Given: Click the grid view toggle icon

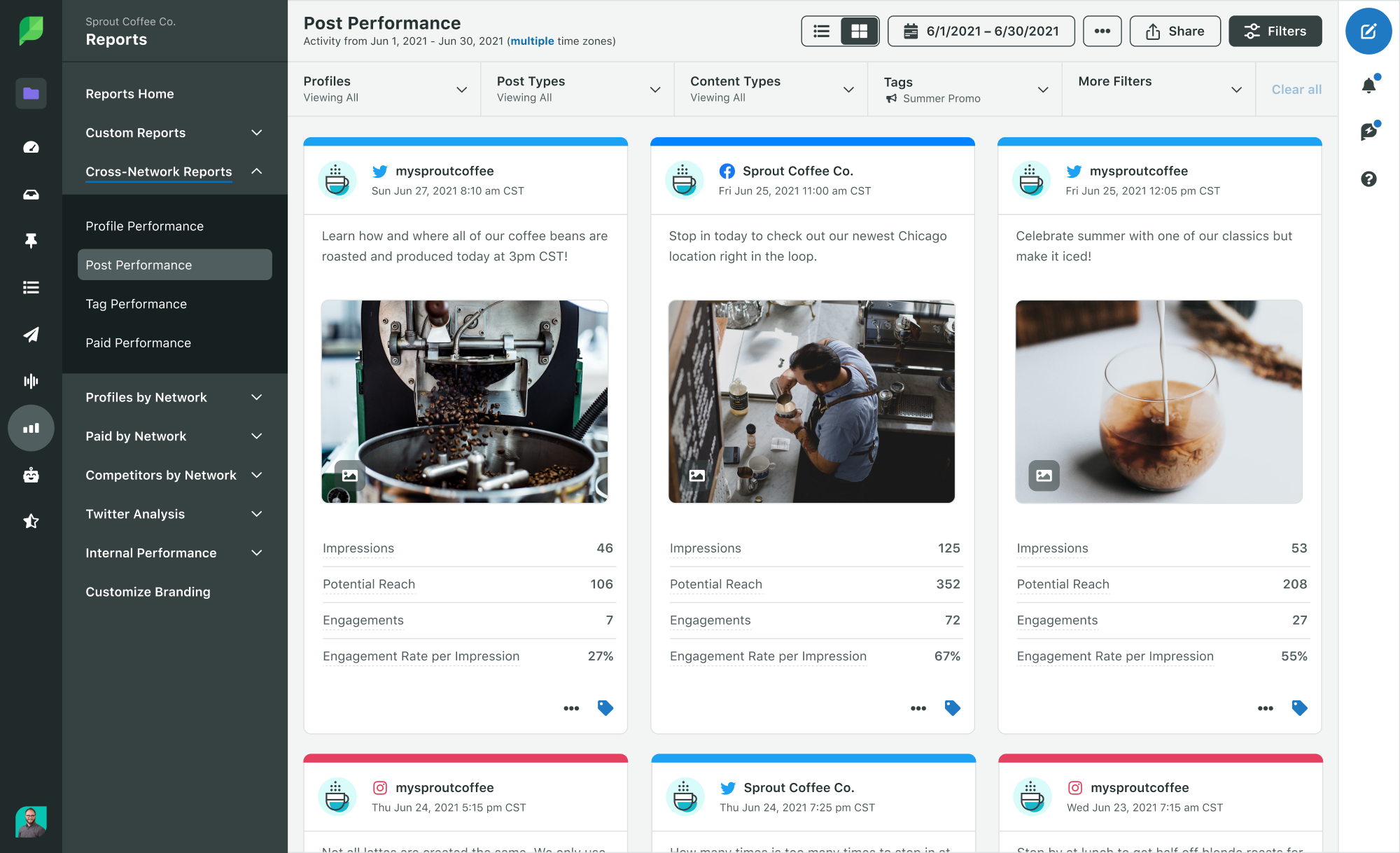Looking at the screenshot, I should click(x=858, y=32).
